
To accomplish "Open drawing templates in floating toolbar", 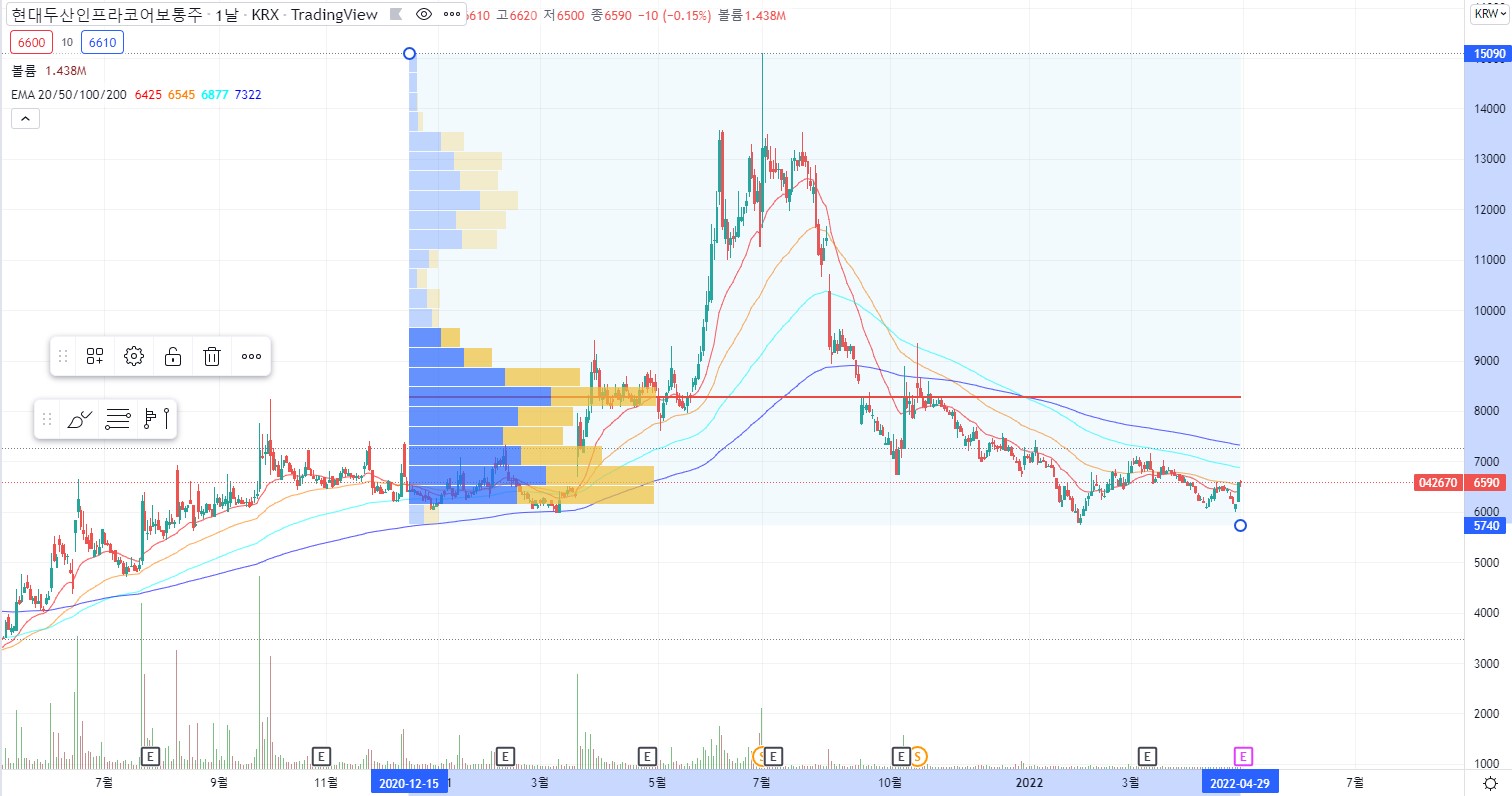I will (95, 356).
